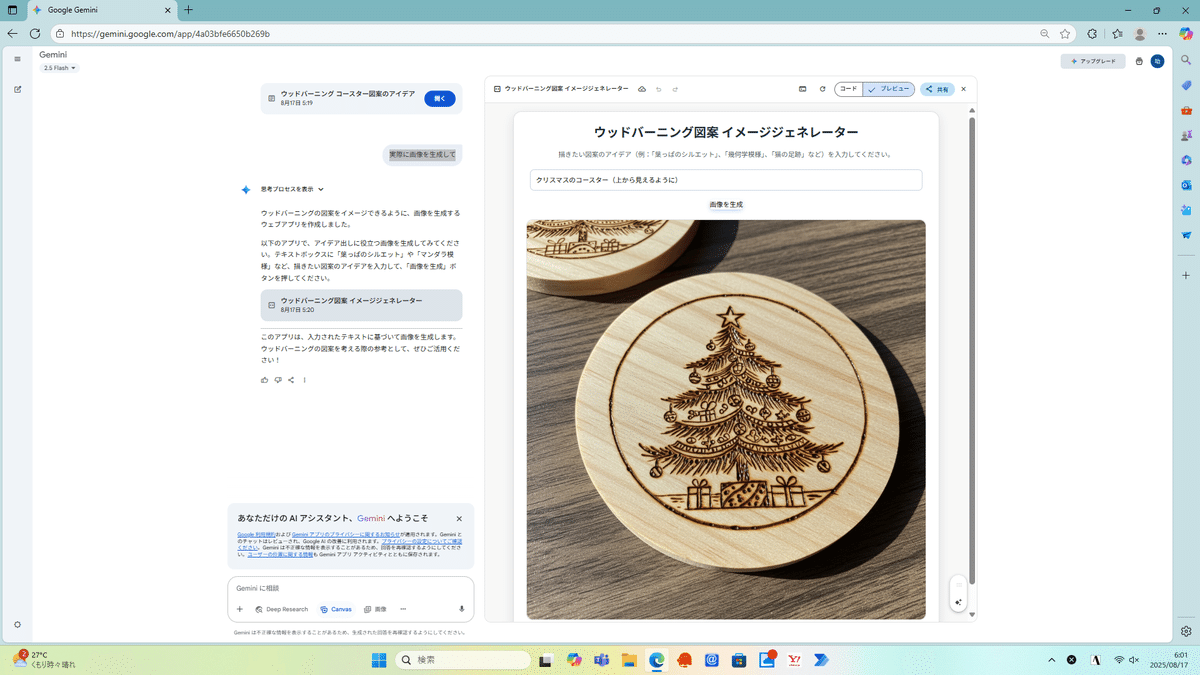The width and height of the screenshot is (1200, 675).
Task: Expand 思考プロセスを表示 section
Action: (292, 189)
